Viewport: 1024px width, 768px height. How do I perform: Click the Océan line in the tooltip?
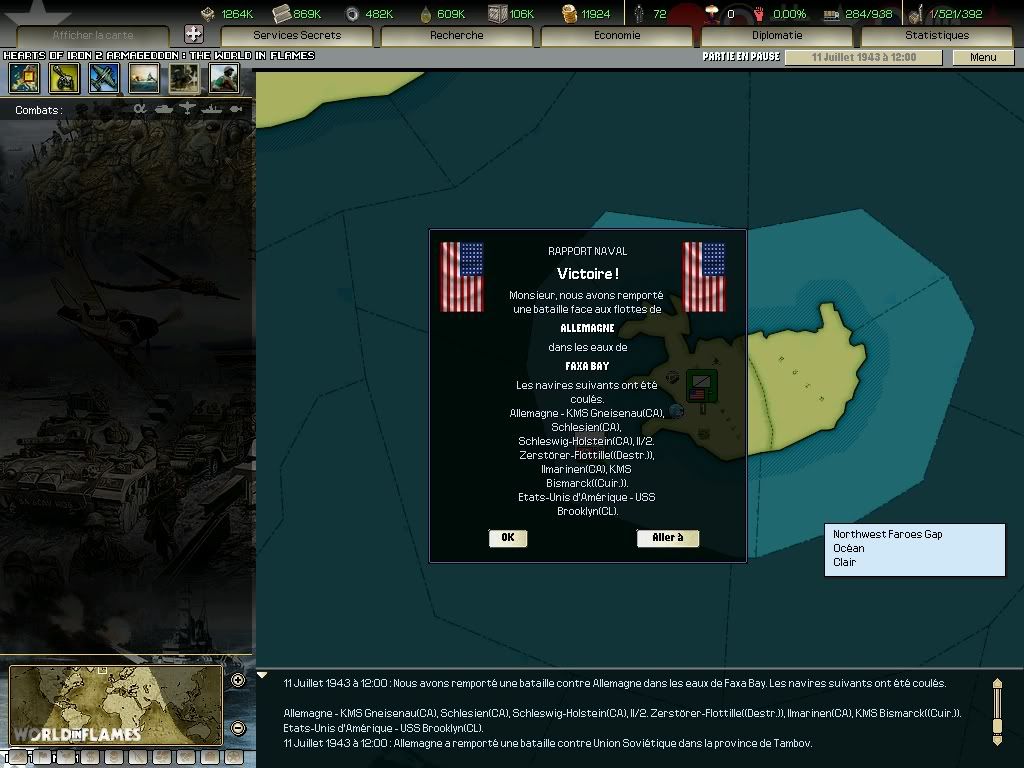pos(848,548)
